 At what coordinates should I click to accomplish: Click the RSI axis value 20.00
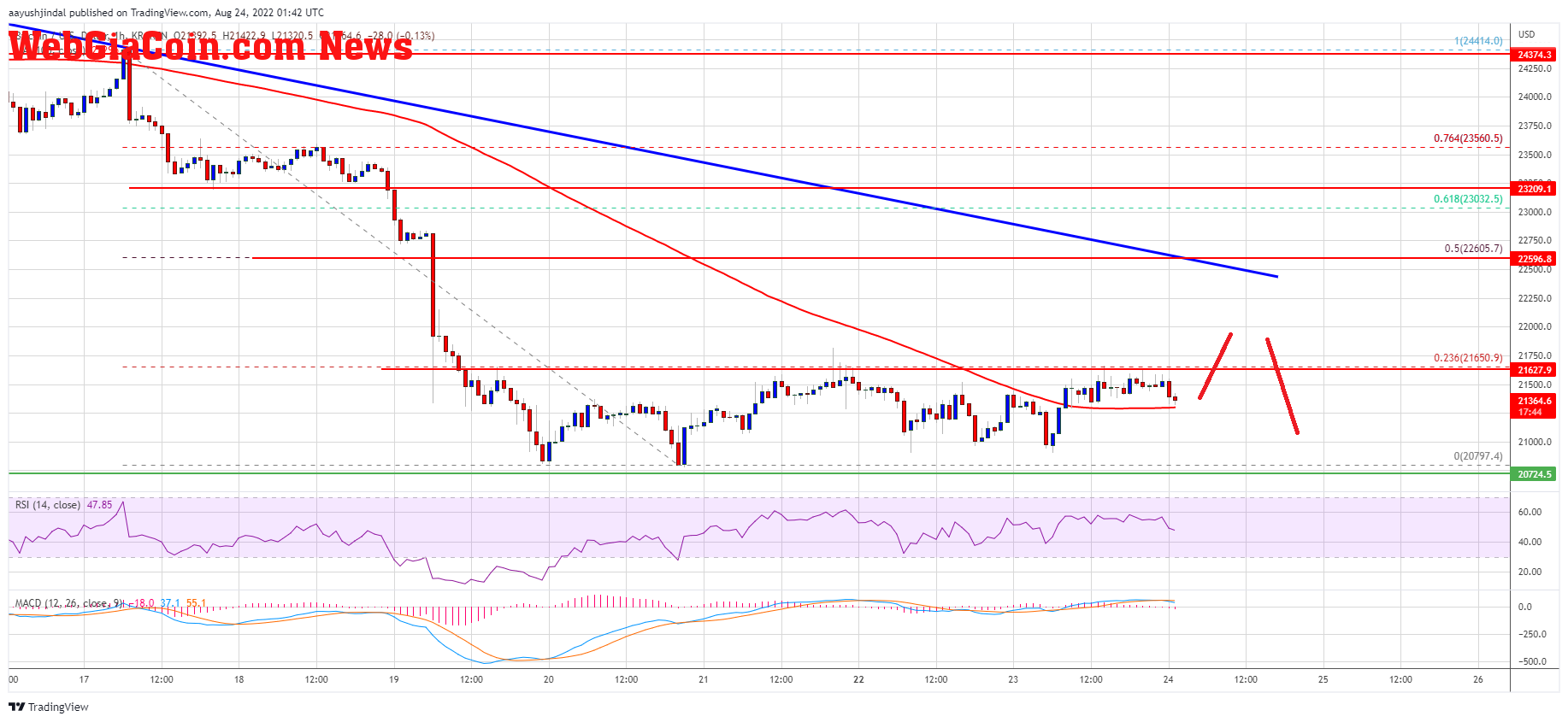point(1530,572)
